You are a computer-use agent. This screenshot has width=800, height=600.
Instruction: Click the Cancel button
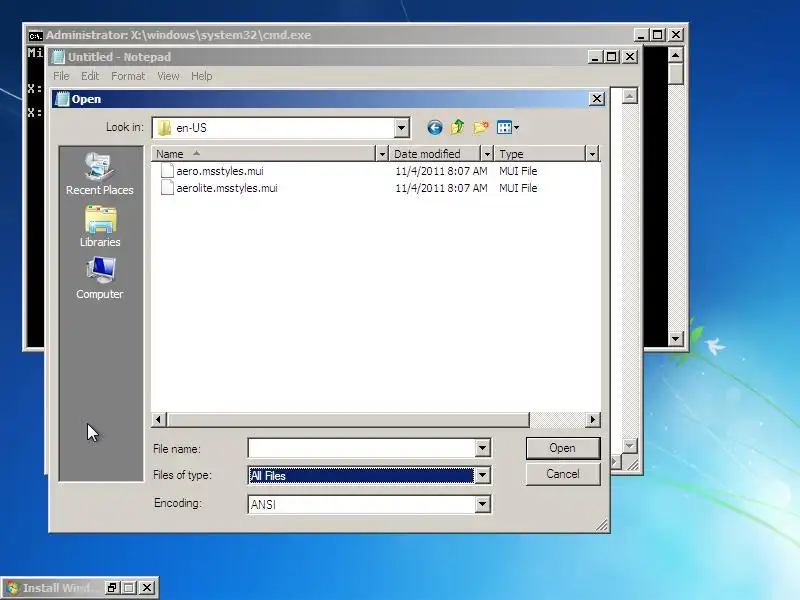[563, 474]
